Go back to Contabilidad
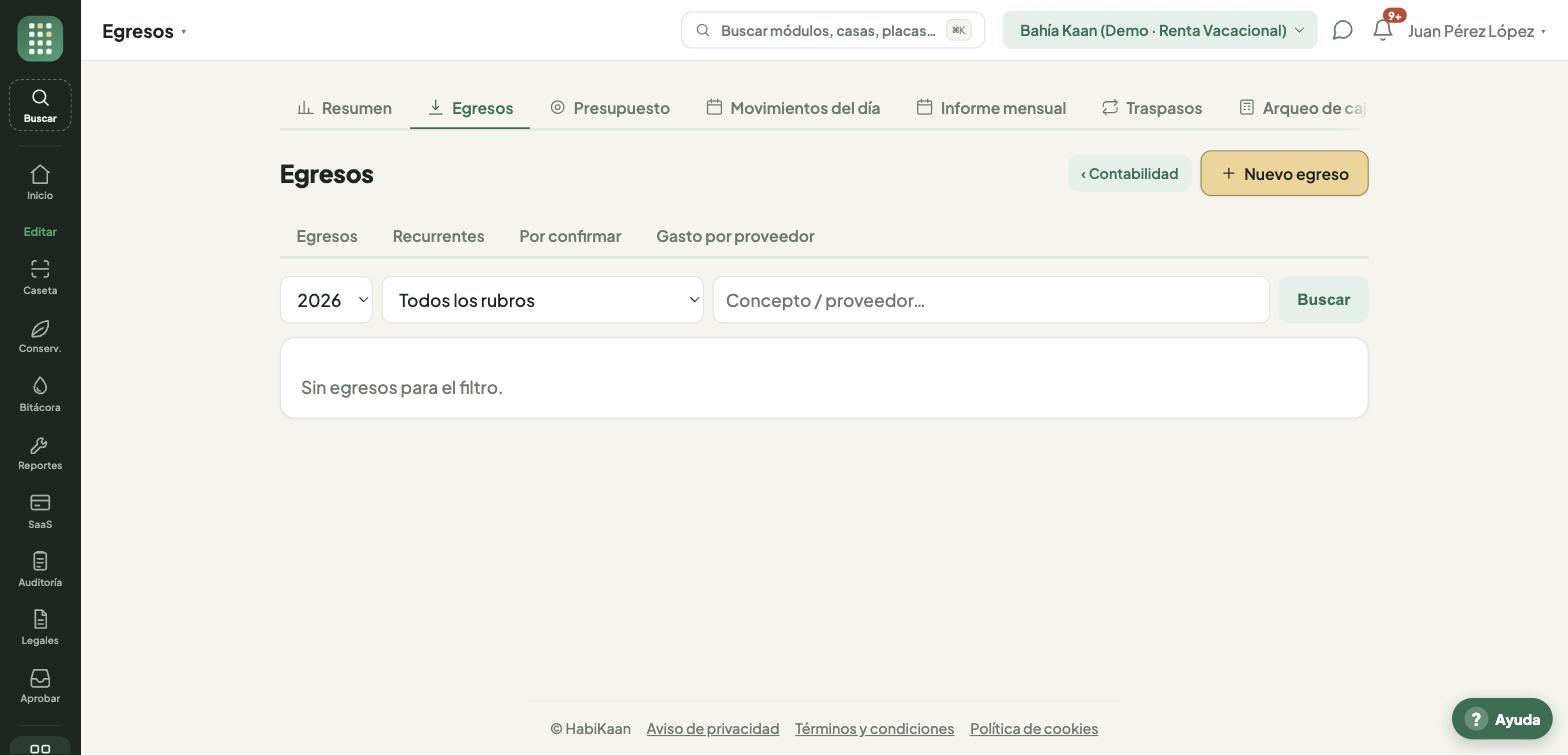This screenshot has width=1568, height=755. 1130,173
